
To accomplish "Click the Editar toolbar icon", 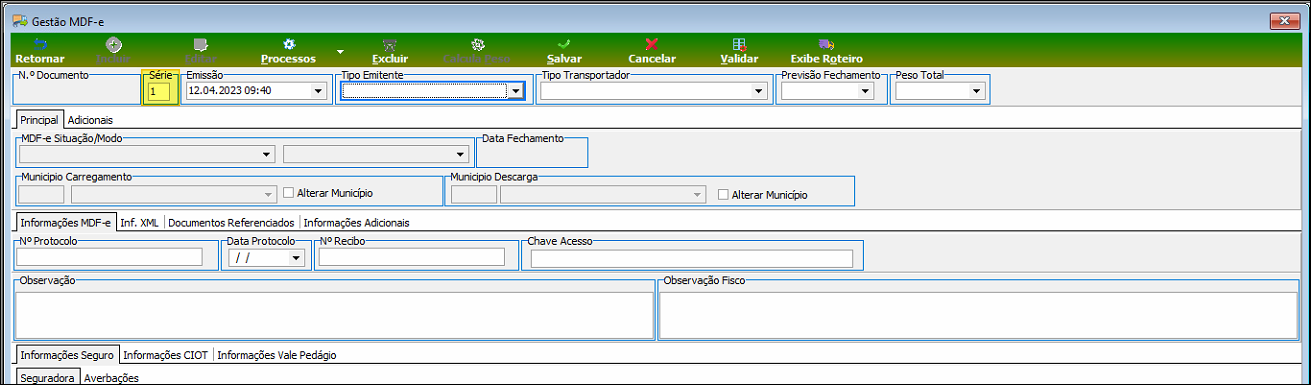I will pyautogui.click(x=201, y=44).
